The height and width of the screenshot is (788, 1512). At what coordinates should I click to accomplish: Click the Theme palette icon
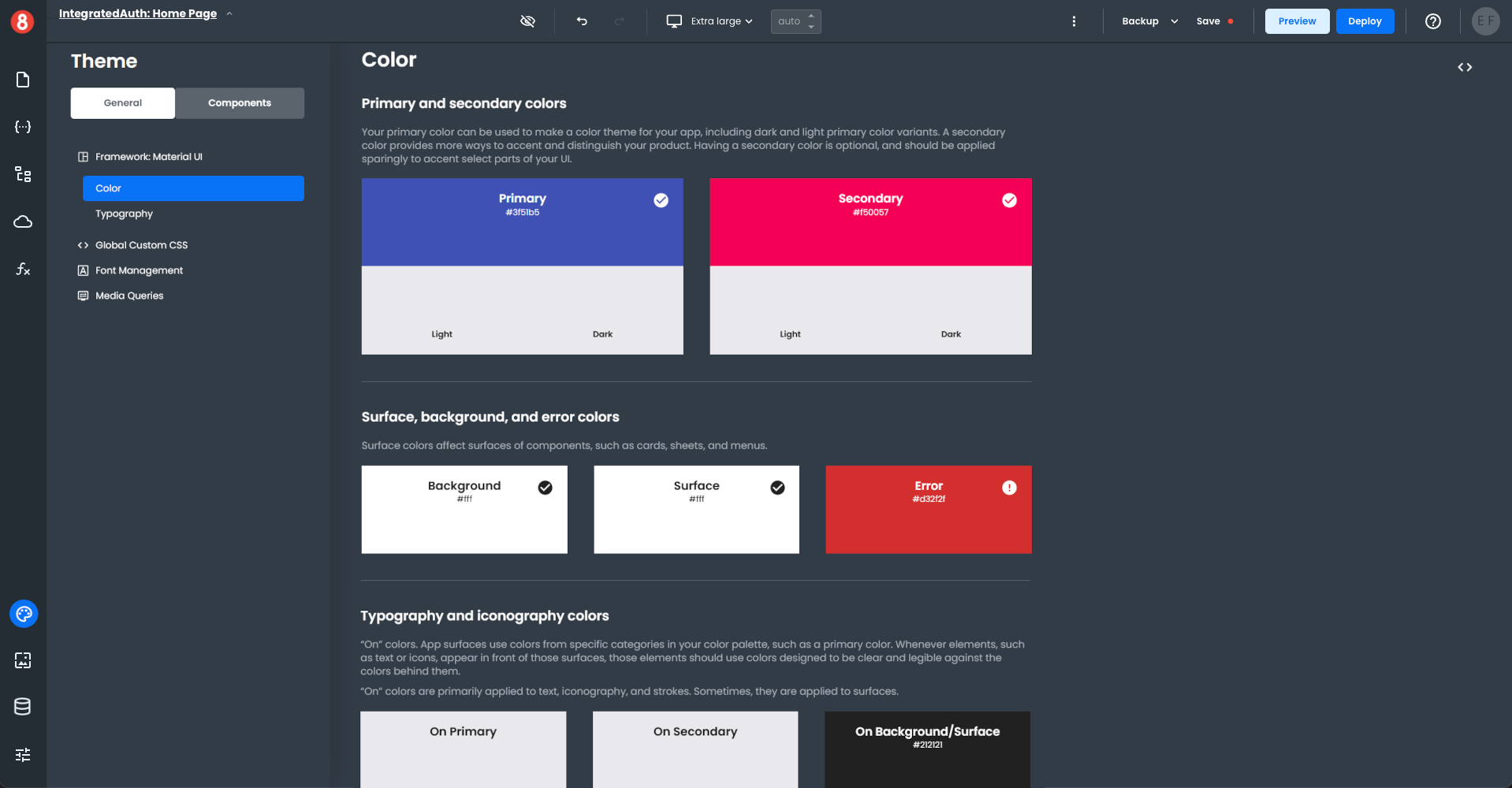tap(24, 614)
